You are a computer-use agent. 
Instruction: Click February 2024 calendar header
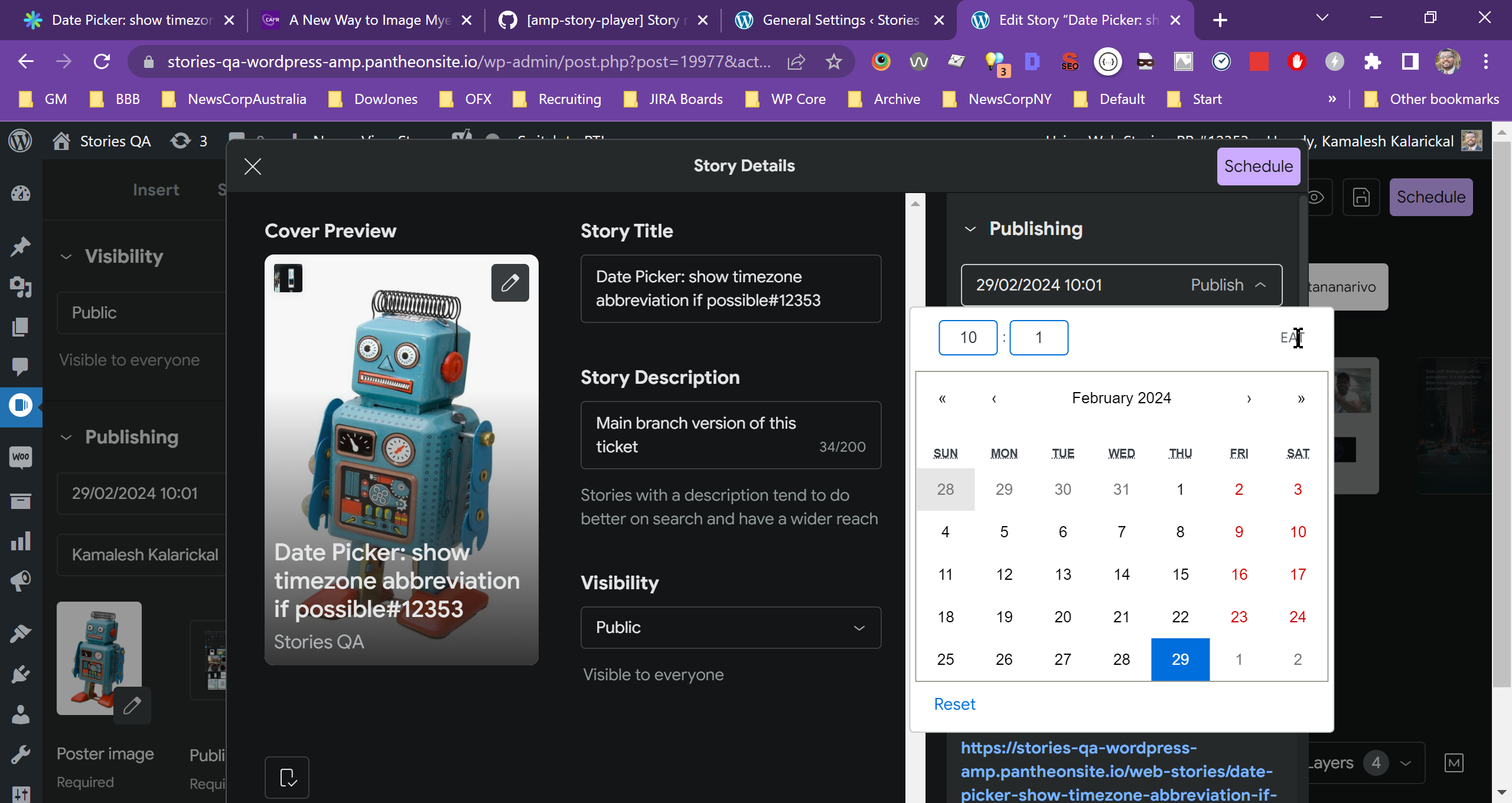[1122, 399]
